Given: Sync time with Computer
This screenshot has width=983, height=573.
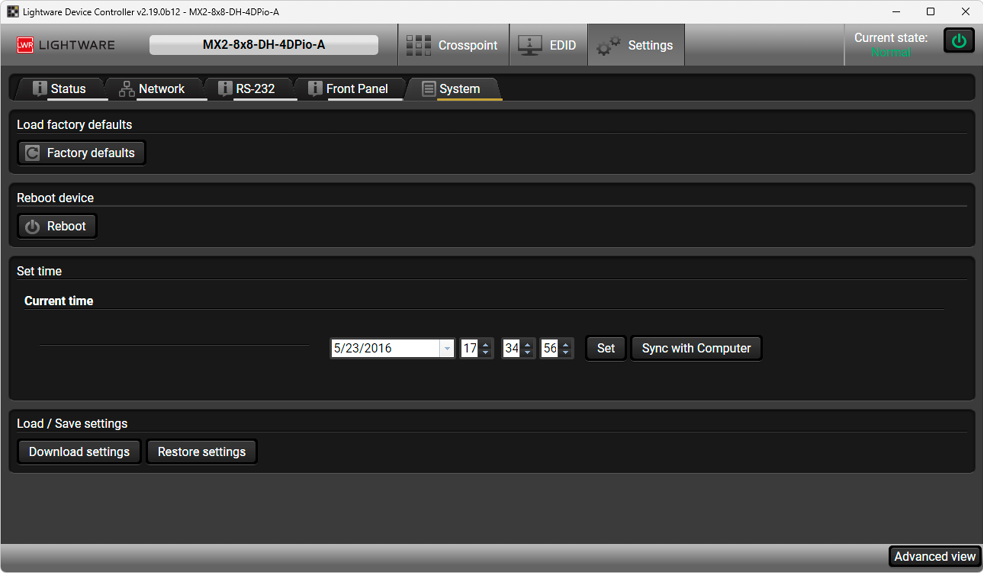Looking at the screenshot, I should (696, 348).
